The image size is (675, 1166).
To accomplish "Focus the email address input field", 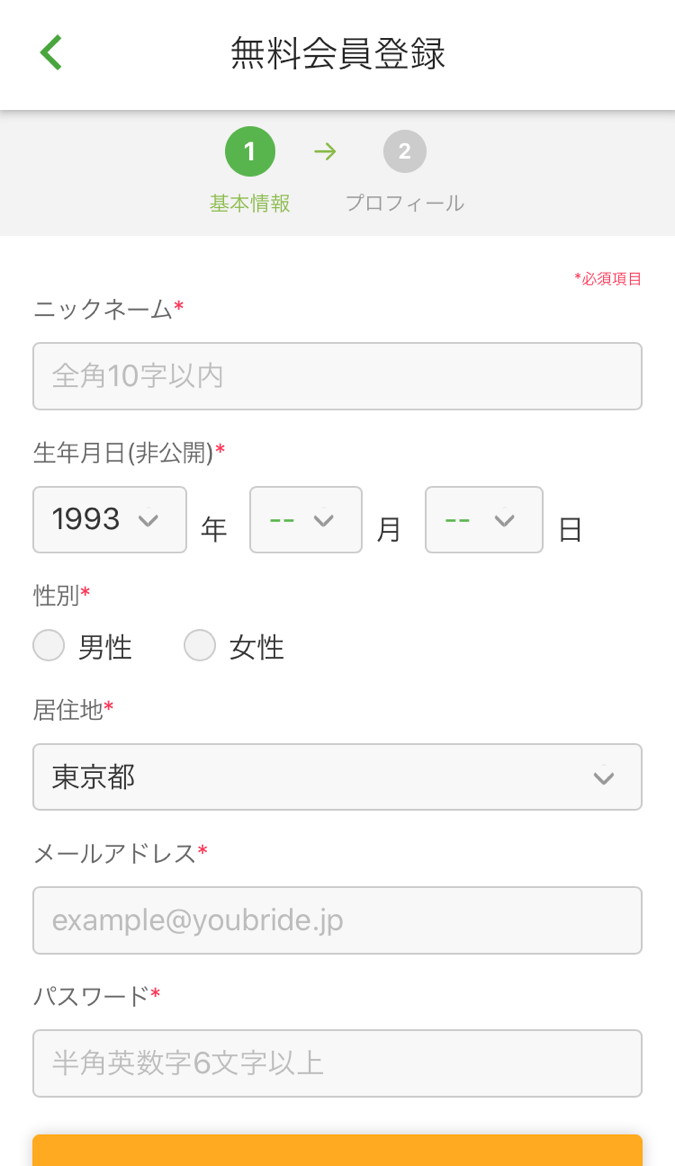I will click(x=337, y=920).
